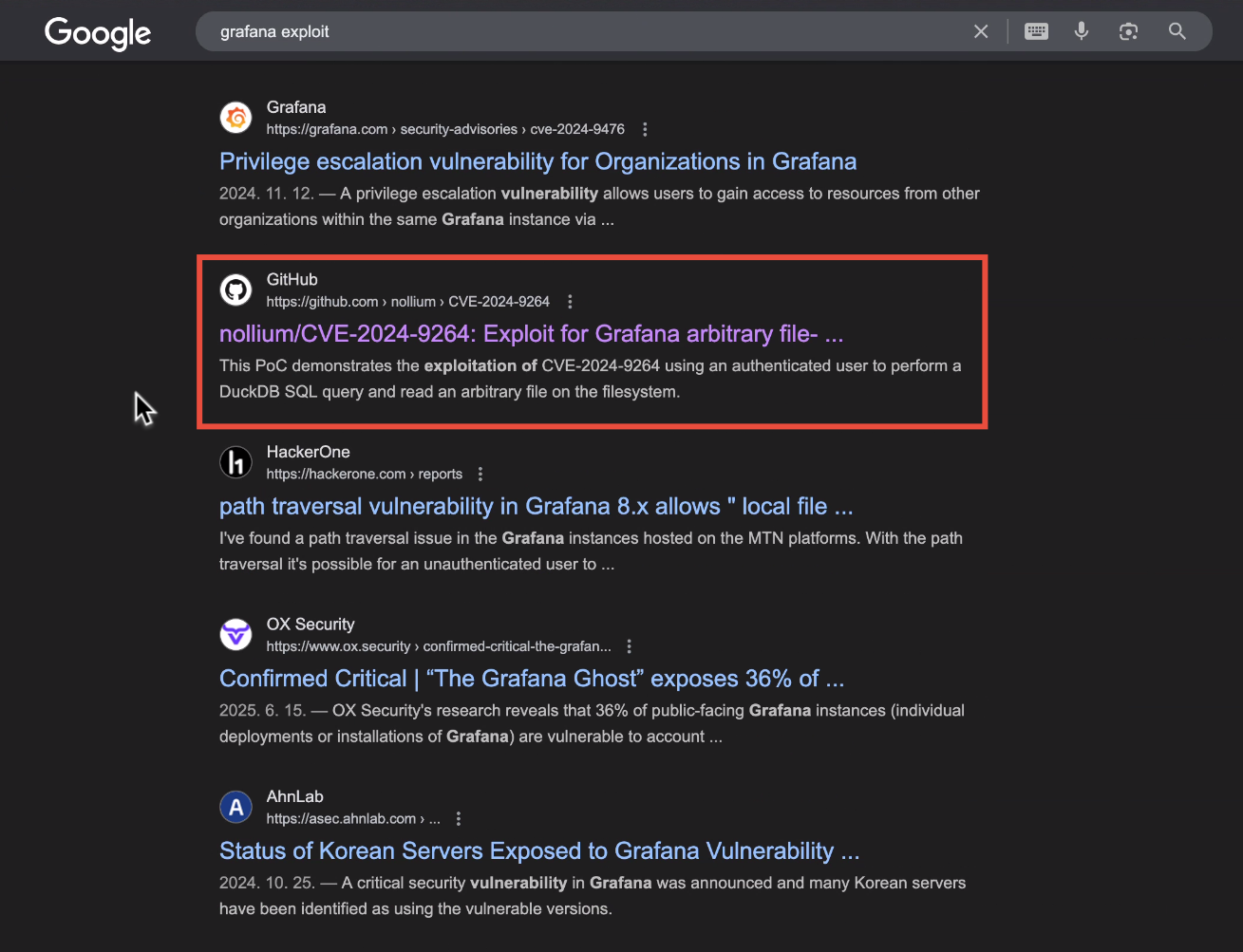Screen dimensions: 1243x952
Task: Open 'path traversal vulnerability in Grafana 8.x' link
Action: pos(537,506)
